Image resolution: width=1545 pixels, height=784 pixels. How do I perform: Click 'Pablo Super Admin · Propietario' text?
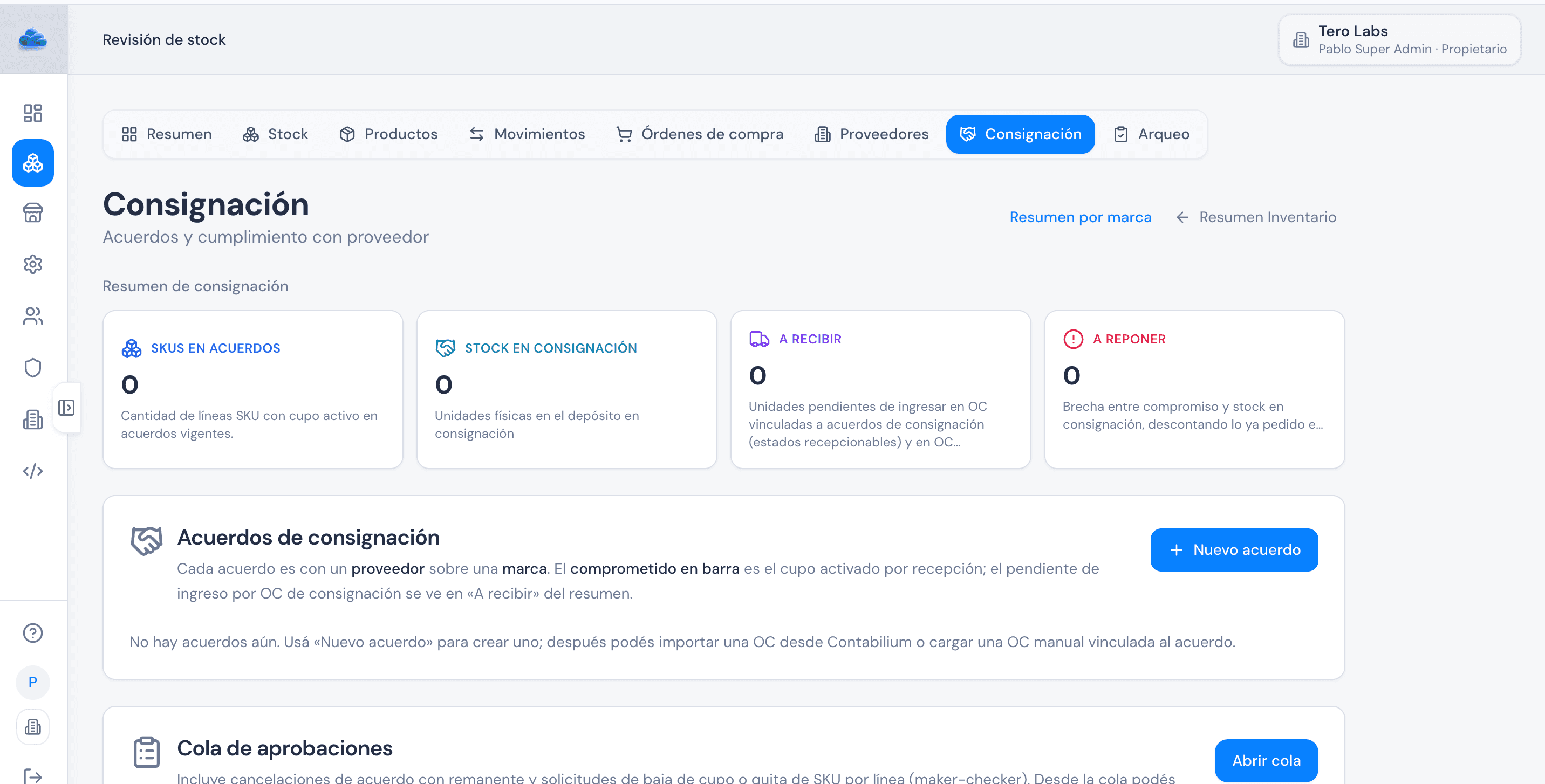[1412, 49]
